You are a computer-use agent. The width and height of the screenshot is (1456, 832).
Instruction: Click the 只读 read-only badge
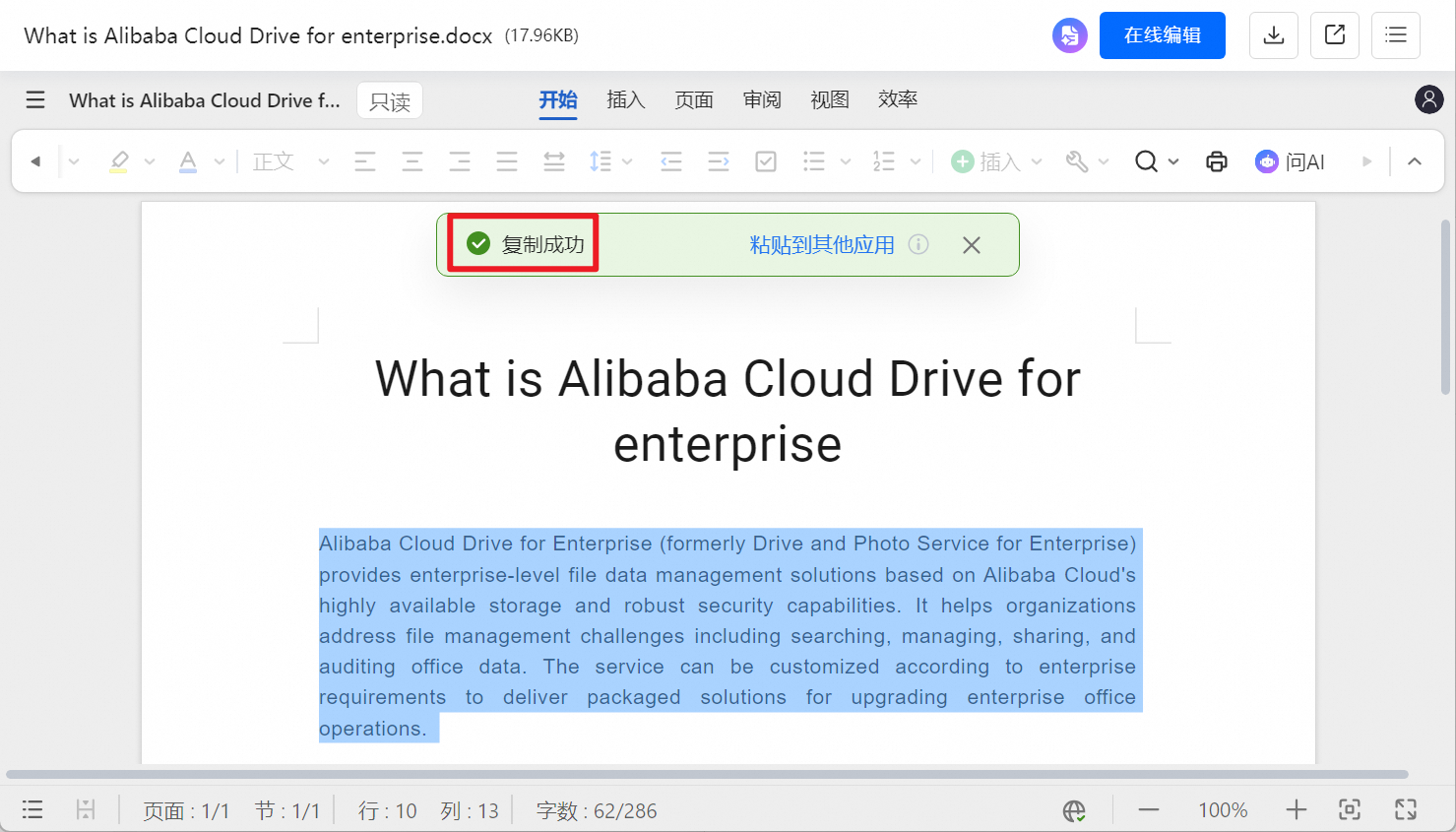coord(390,100)
